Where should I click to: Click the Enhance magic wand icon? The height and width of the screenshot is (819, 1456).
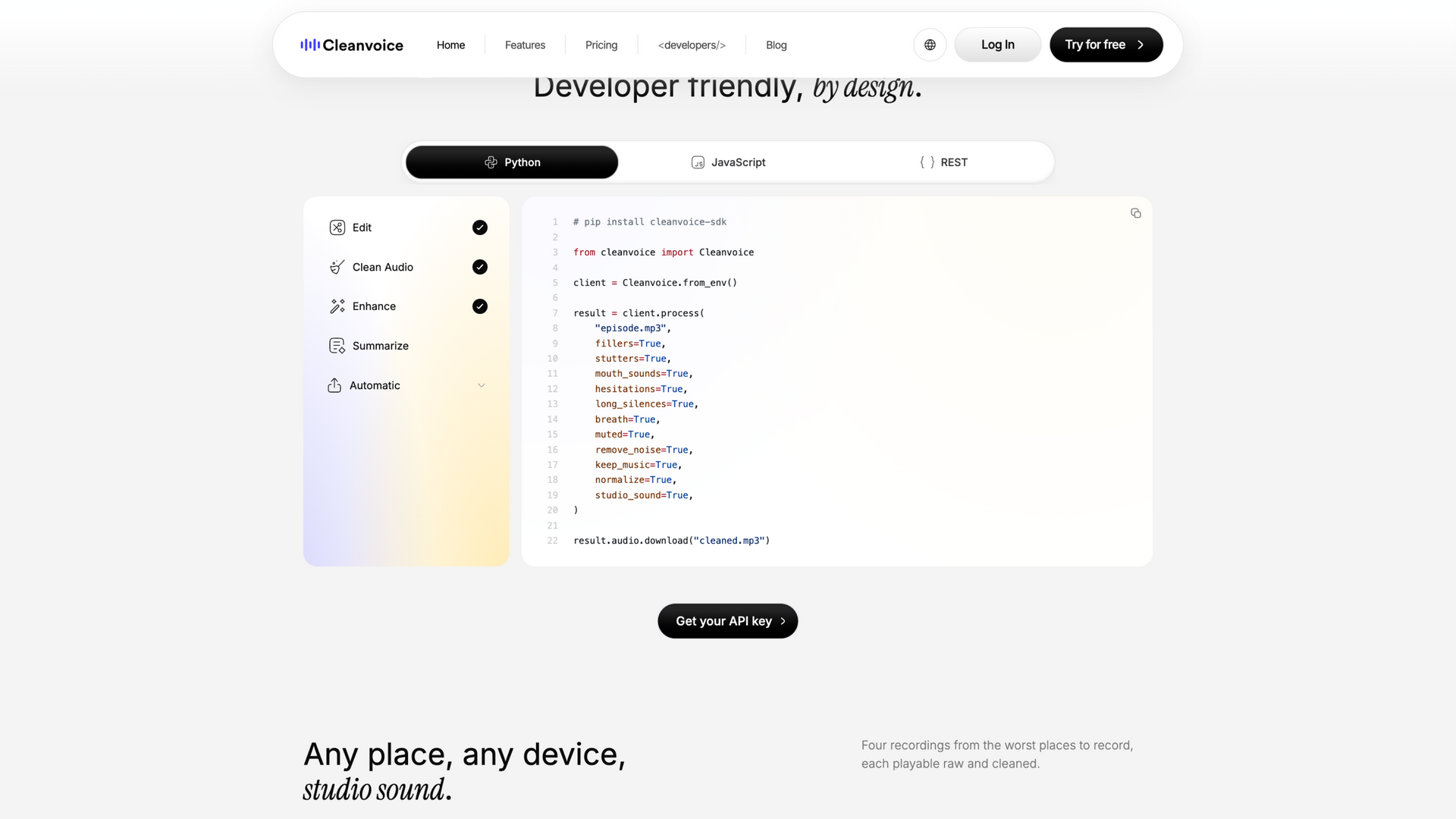click(337, 306)
